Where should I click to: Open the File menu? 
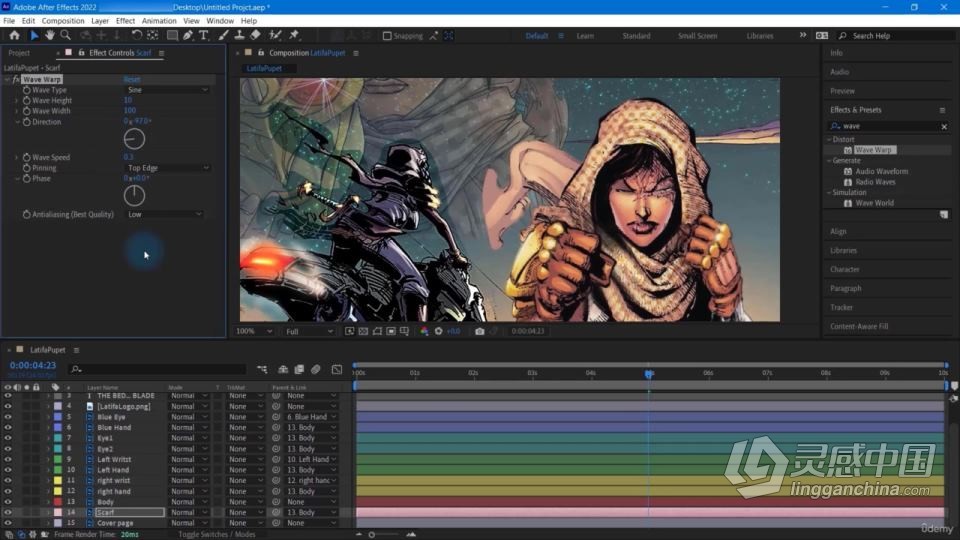pyautogui.click(x=9, y=21)
